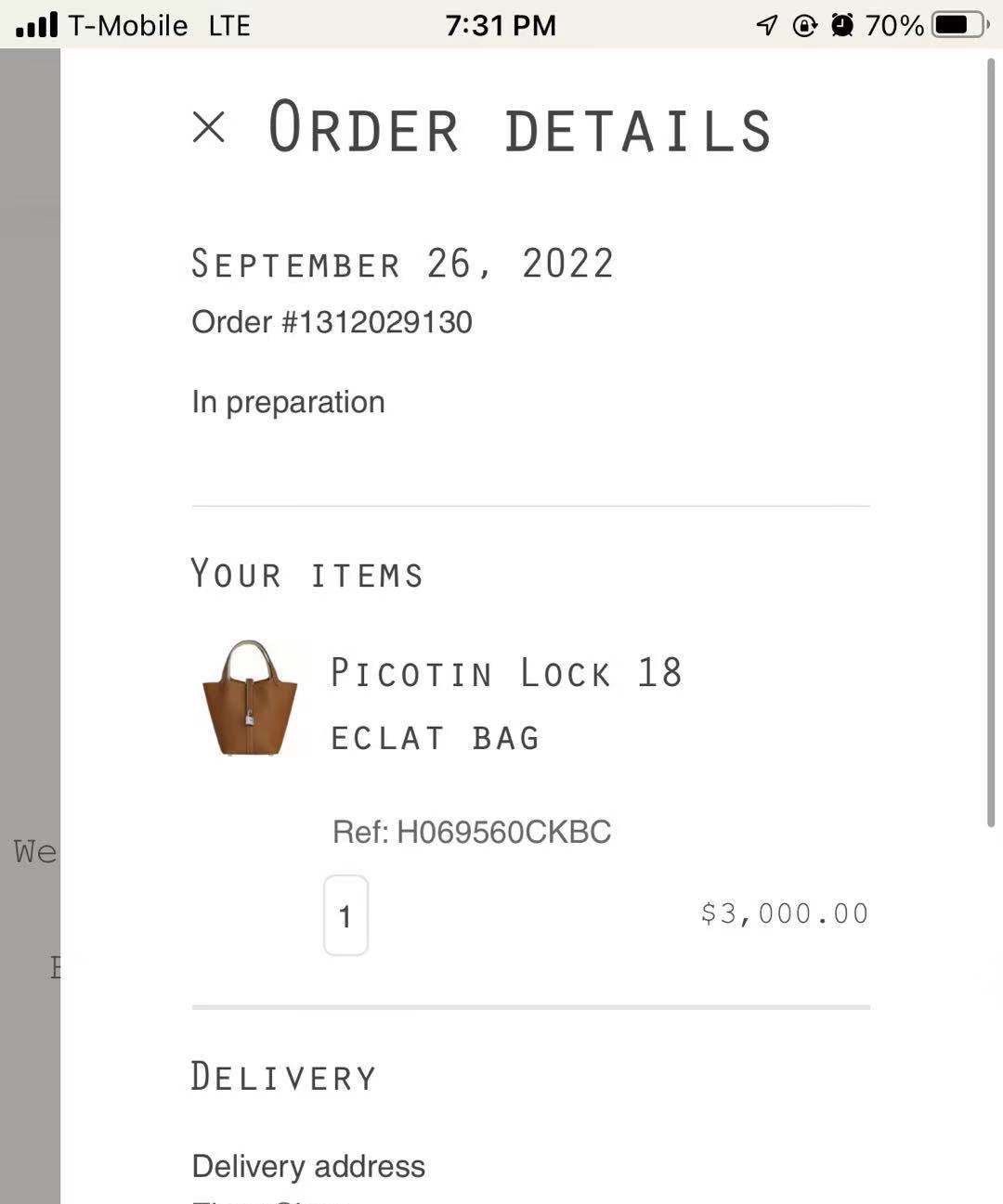
Task: Tap the 7:31 PM clock
Action: (x=501, y=25)
